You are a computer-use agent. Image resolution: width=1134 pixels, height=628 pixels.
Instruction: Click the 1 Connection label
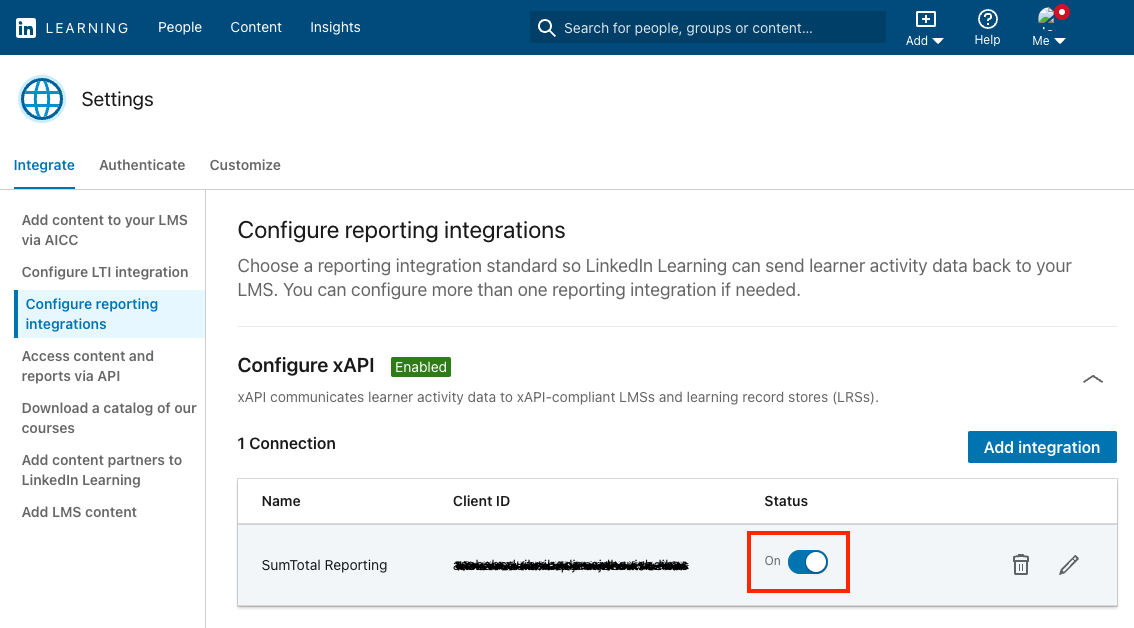pos(286,444)
